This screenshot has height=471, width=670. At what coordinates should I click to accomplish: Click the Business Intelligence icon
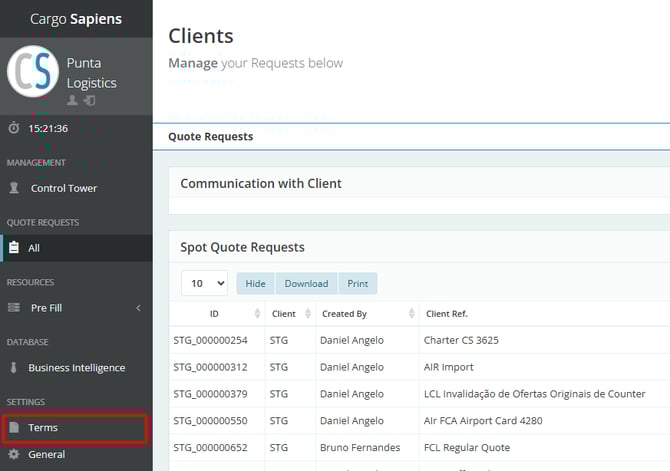click(x=14, y=368)
